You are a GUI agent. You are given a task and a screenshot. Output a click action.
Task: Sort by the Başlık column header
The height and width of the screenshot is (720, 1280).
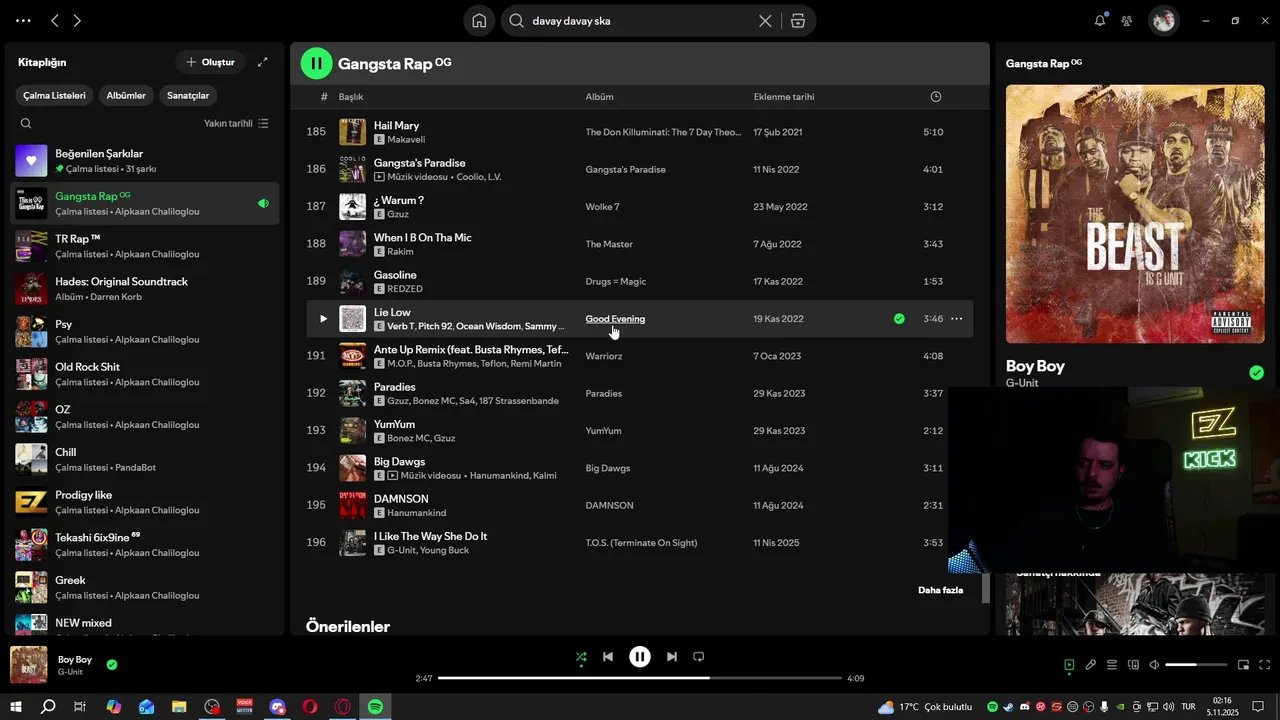pos(351,97)
